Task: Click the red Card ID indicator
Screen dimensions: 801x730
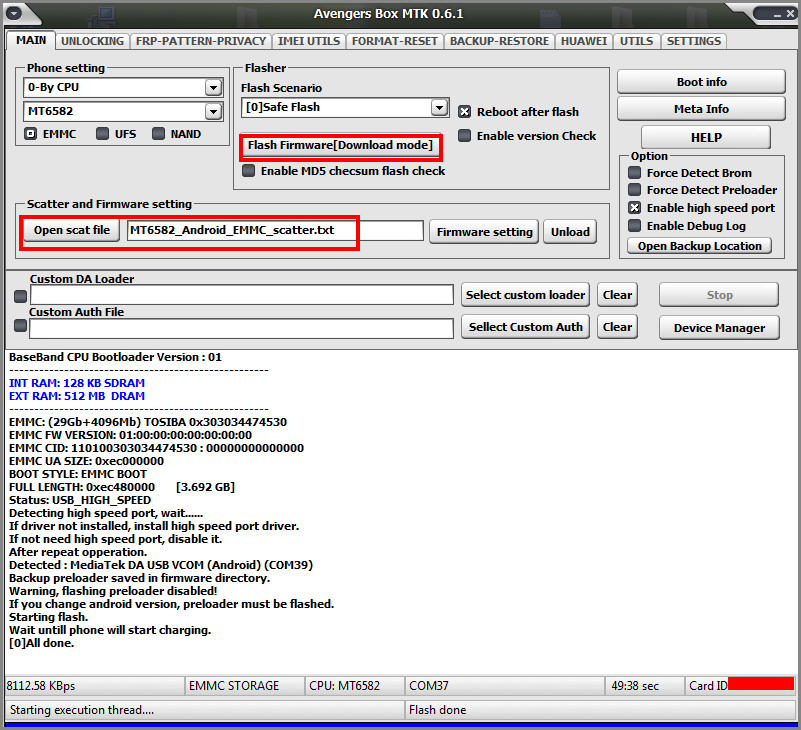Action: pos(761,684)
